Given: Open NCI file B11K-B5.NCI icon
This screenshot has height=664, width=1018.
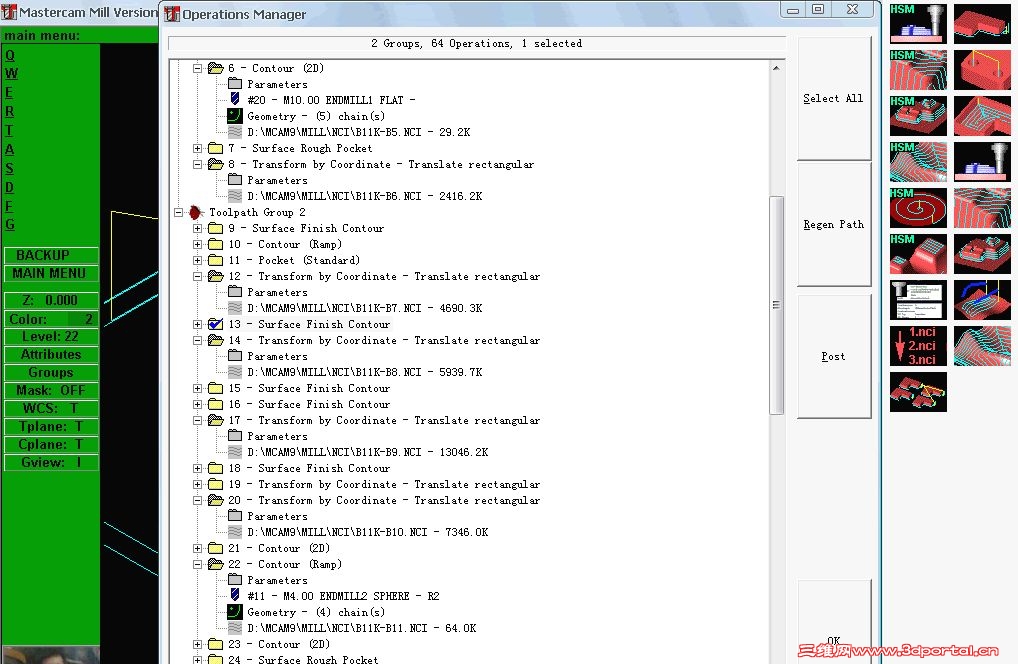Looking at the screenshot, I should (235, 132).
